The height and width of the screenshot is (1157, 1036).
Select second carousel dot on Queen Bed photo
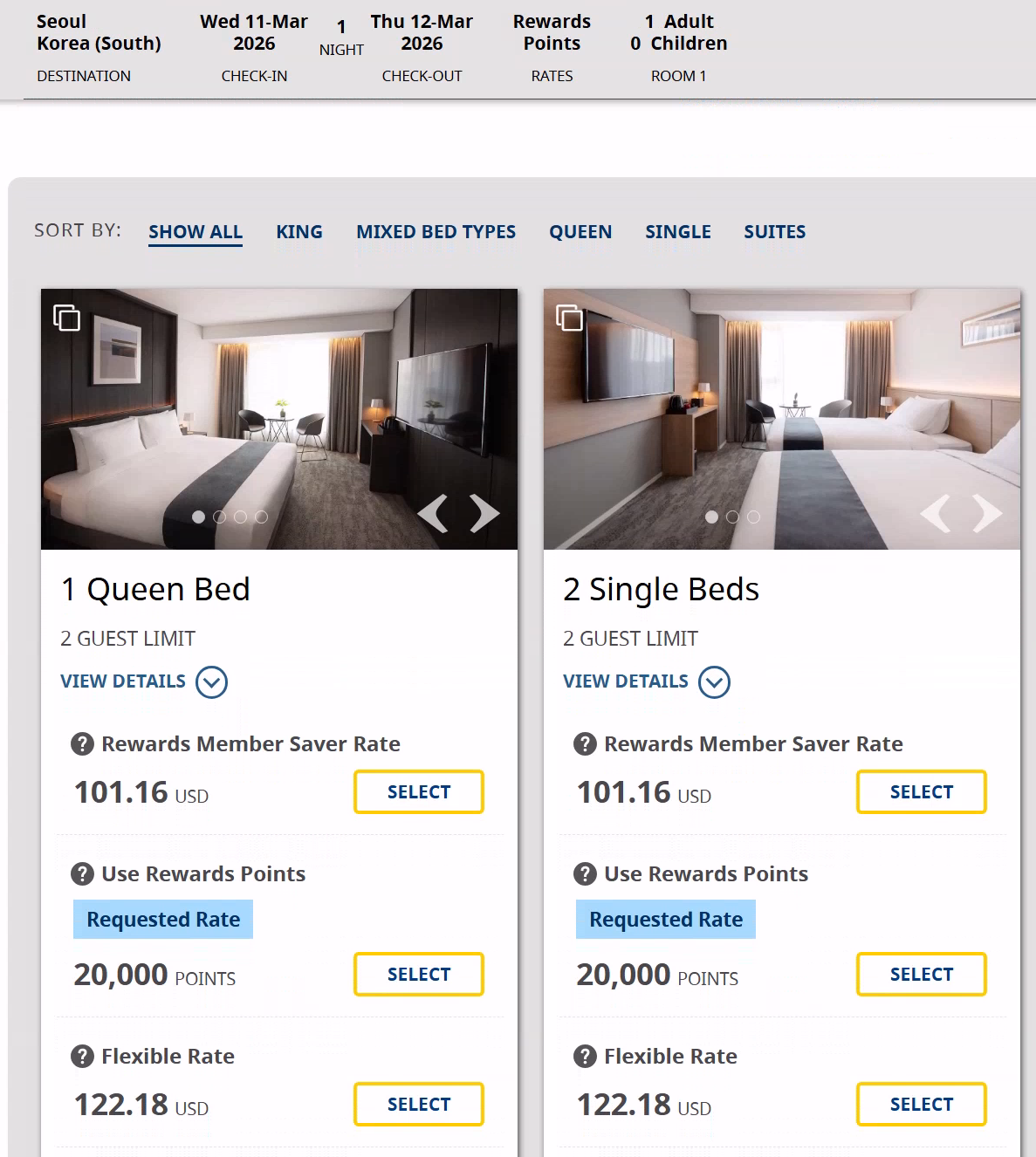[x=220, y=517]
